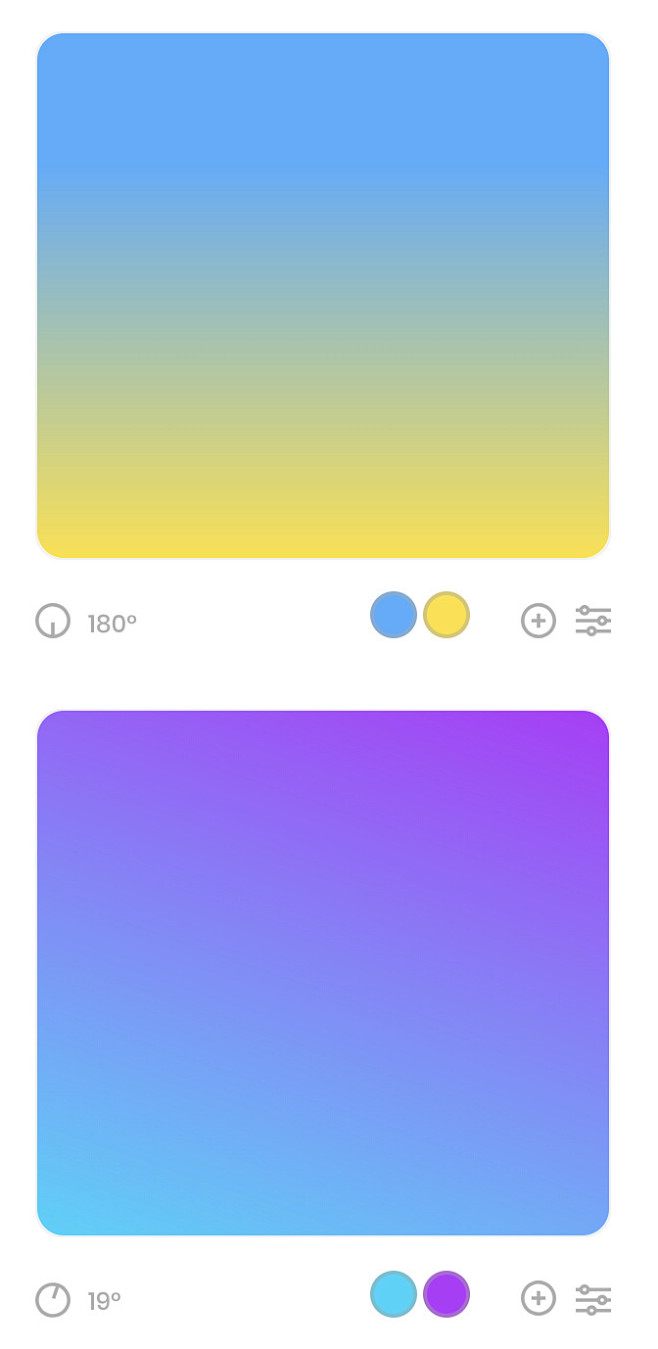Click the 180° angle value
Viewport: 658px width, 1349px height.
click(x=112, y=624)
